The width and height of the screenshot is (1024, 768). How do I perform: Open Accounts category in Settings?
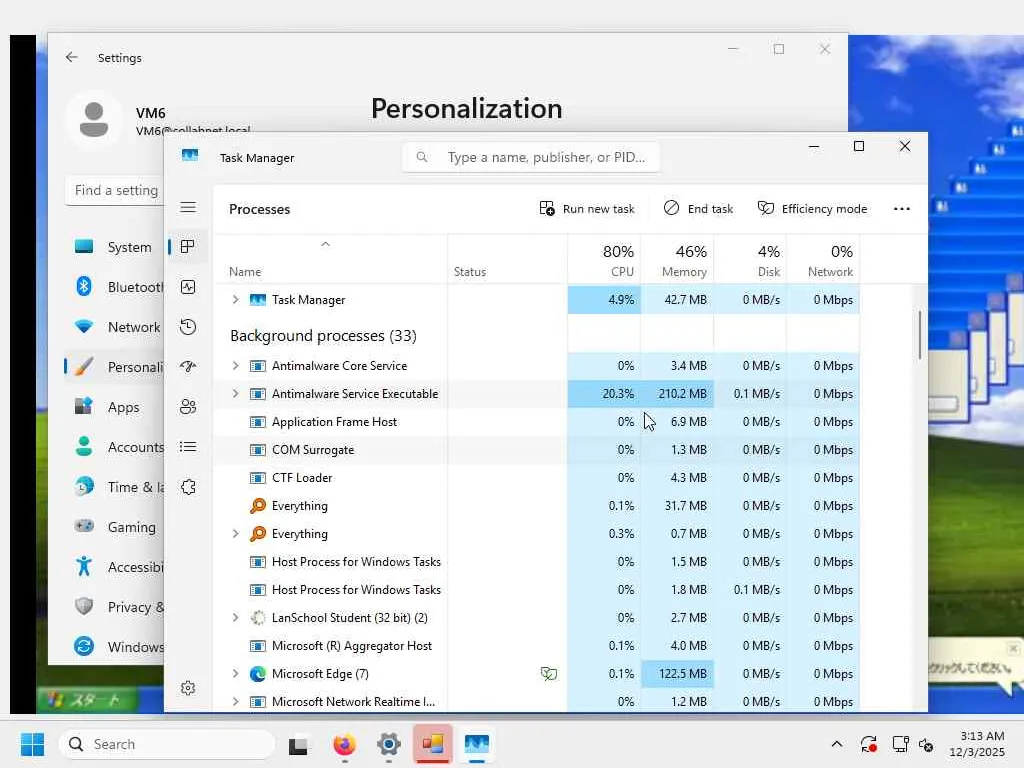click(114, 447)
